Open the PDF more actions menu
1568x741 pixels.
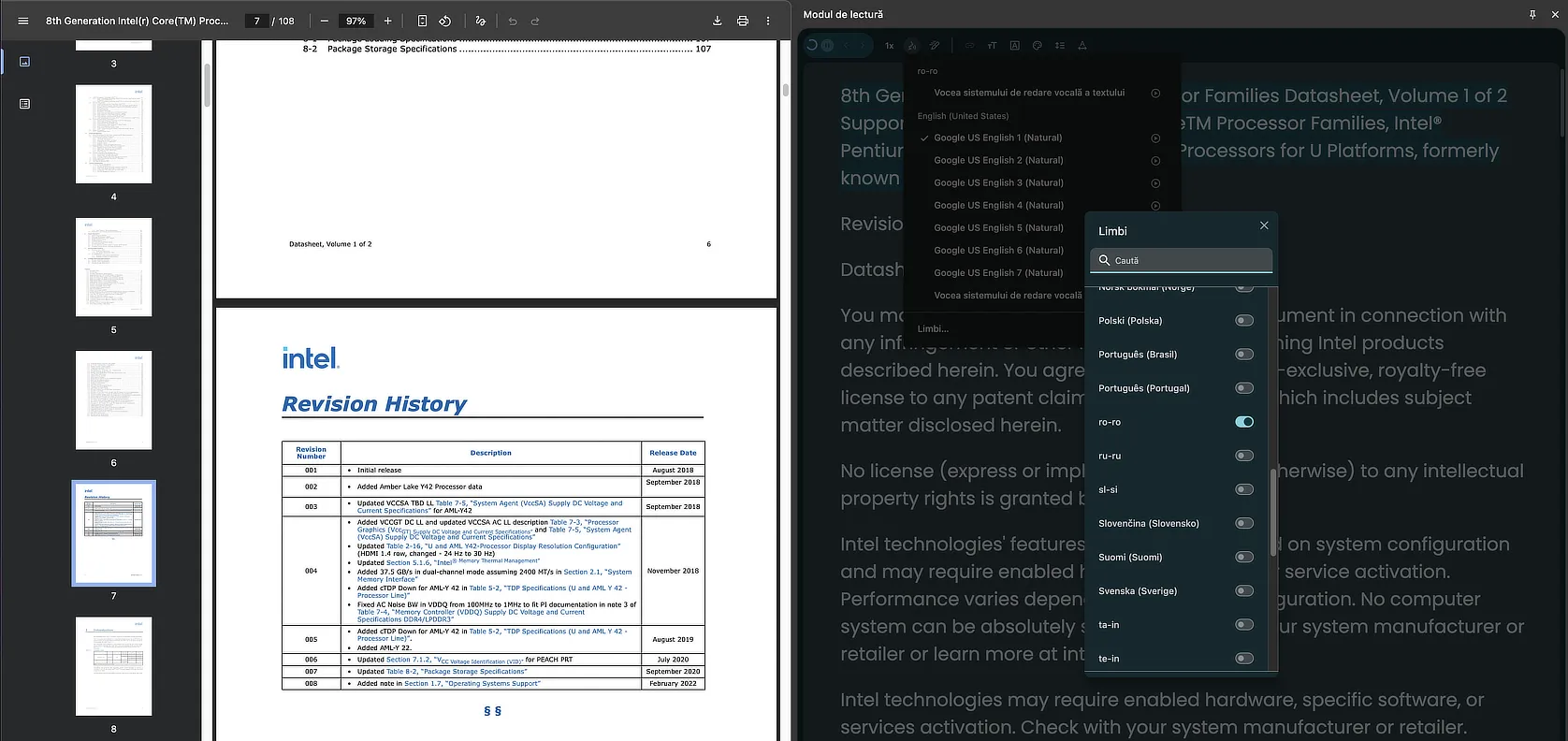[x=768, y=21]
